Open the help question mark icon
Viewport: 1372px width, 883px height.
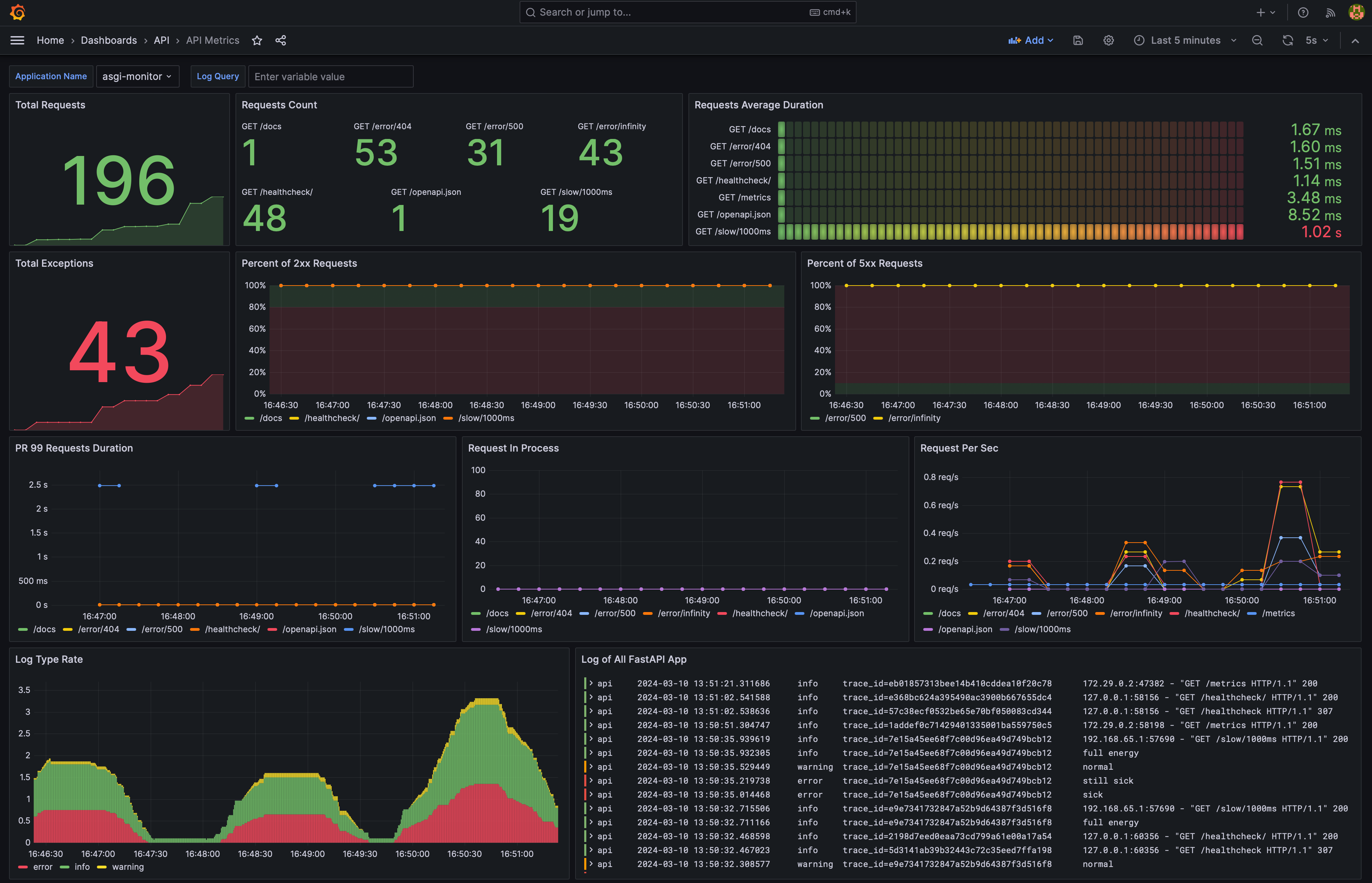[x=1303, y=12]
